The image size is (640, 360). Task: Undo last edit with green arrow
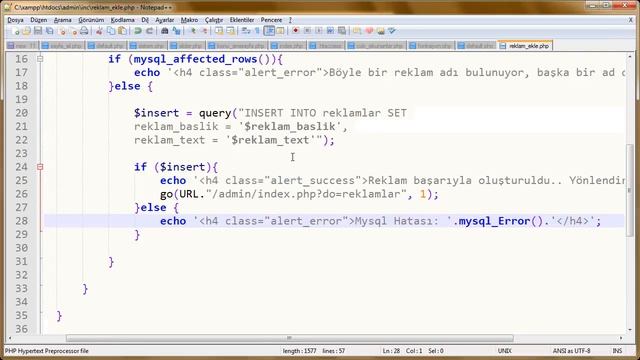[x=138, y=31]
